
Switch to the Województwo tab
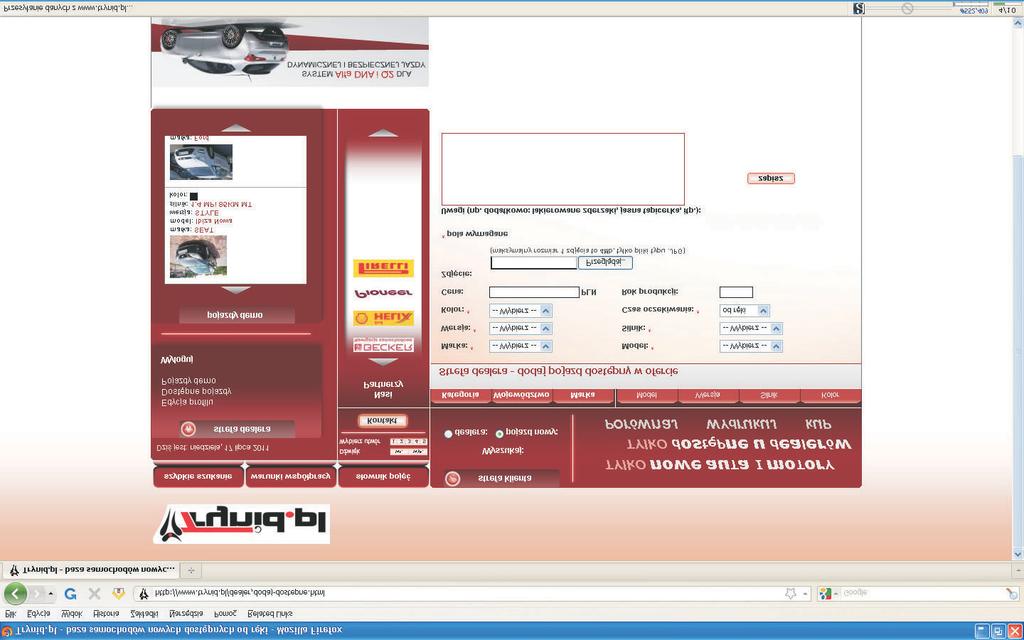[521, 395]
